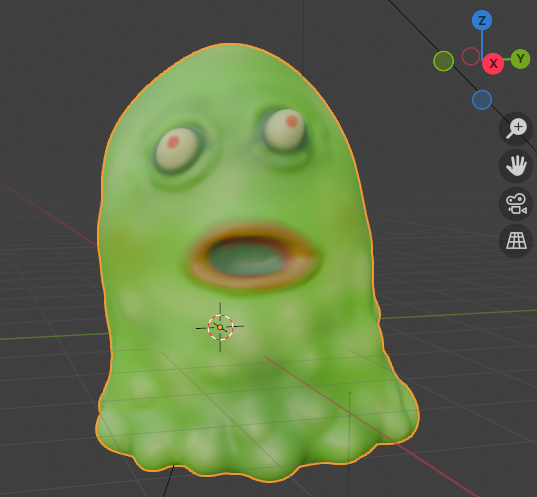Click the red pupil of right eye
This screenshot has height=497, width=537.
tap(292, 122)
